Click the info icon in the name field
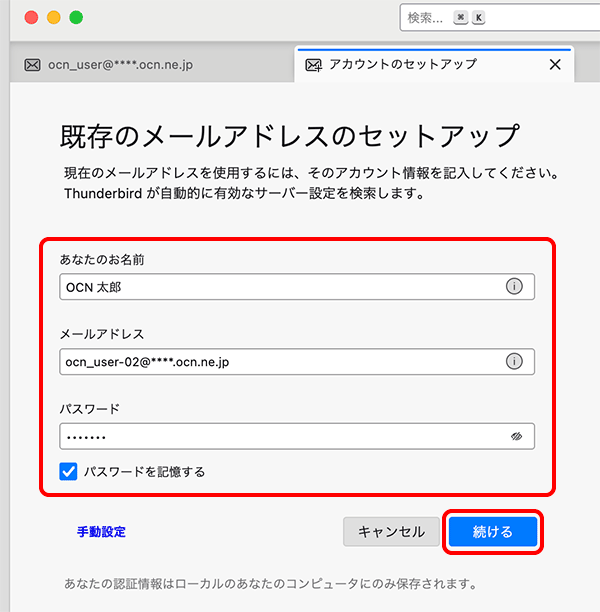The width and height of the screenshot is (600, 612). point(515,287)
